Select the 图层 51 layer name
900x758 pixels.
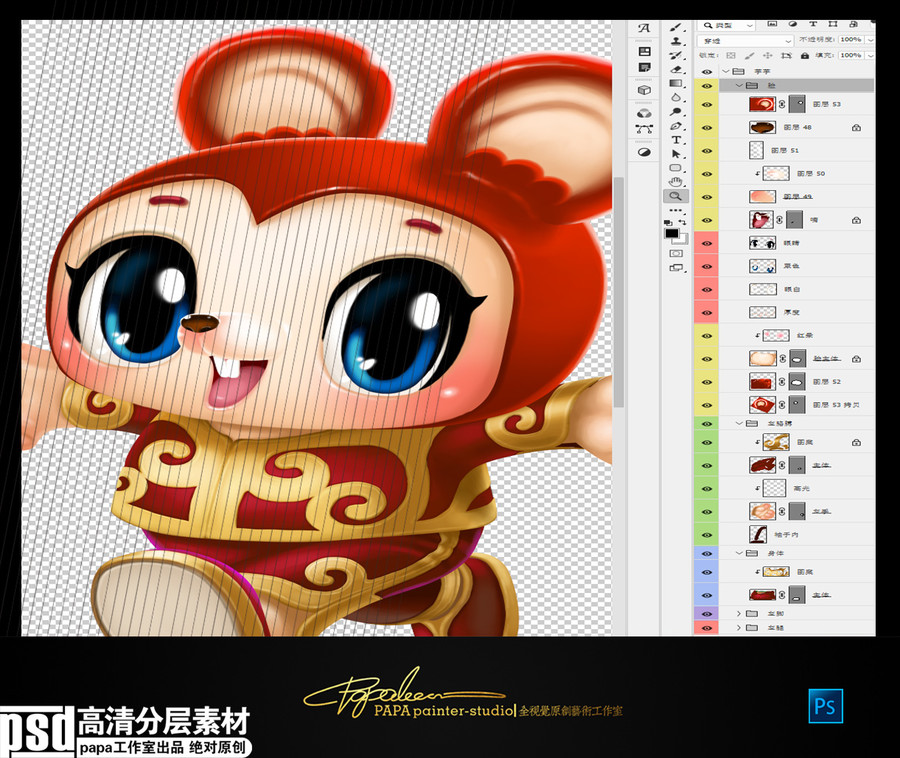(785, 150)
